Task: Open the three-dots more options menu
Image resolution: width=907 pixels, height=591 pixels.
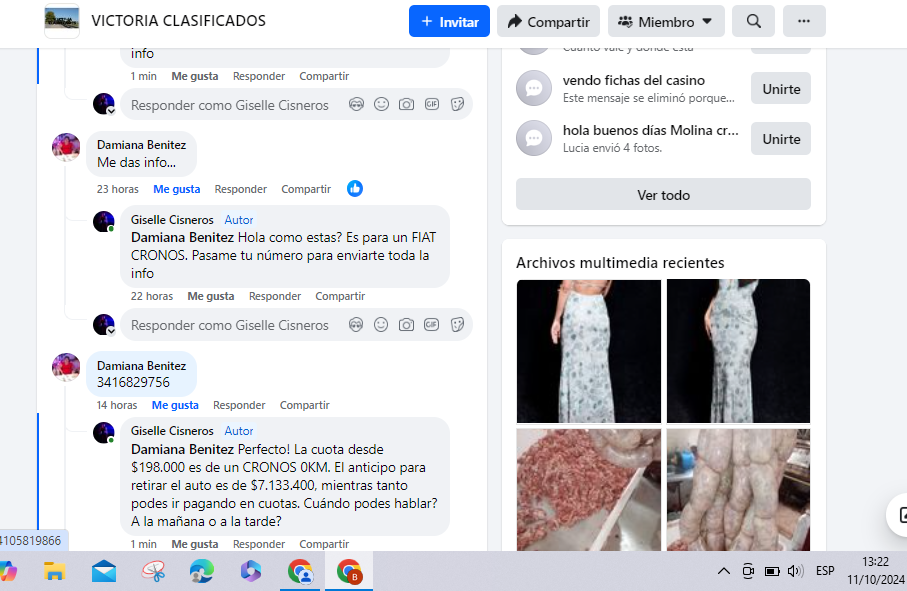Action: (x=803, y=21)
